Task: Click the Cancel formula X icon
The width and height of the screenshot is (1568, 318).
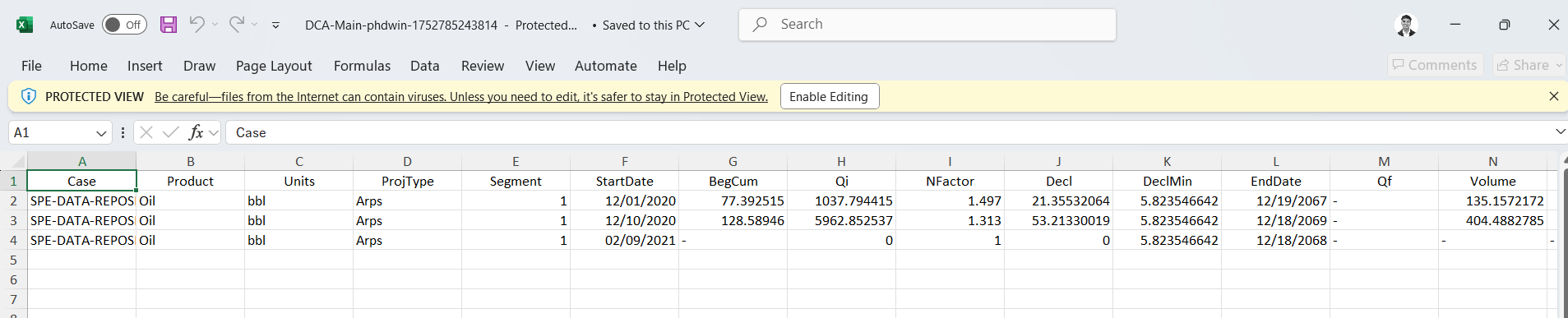Action: click(x=146, y=132)
